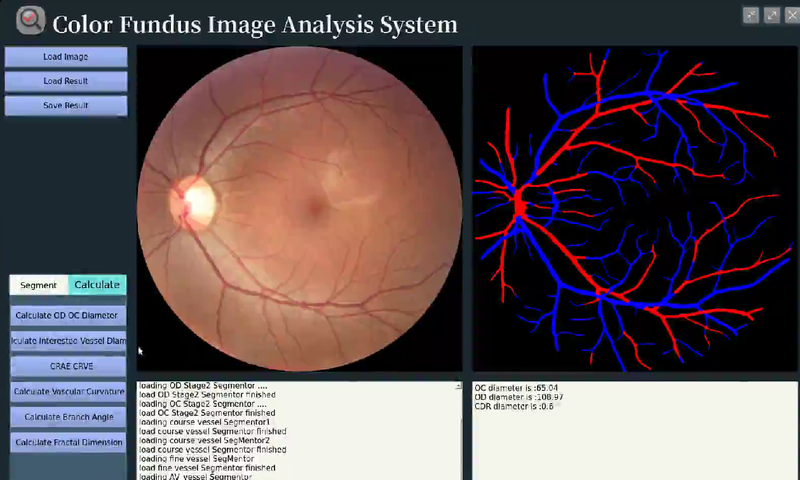Viewport: 800px width, 480px height.
Task: Click the Load Image button
Action: click(x=66, y=57)
